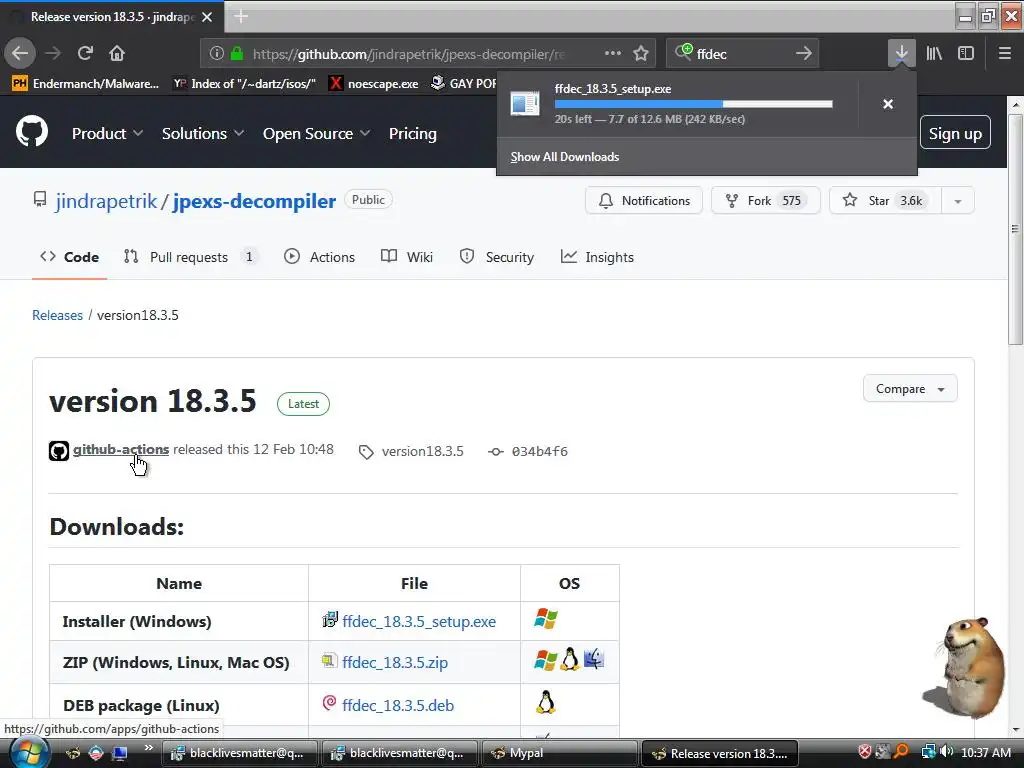1024x768 pixels.
Task: Open the Pull requests tab
Action: click(191, 257)
